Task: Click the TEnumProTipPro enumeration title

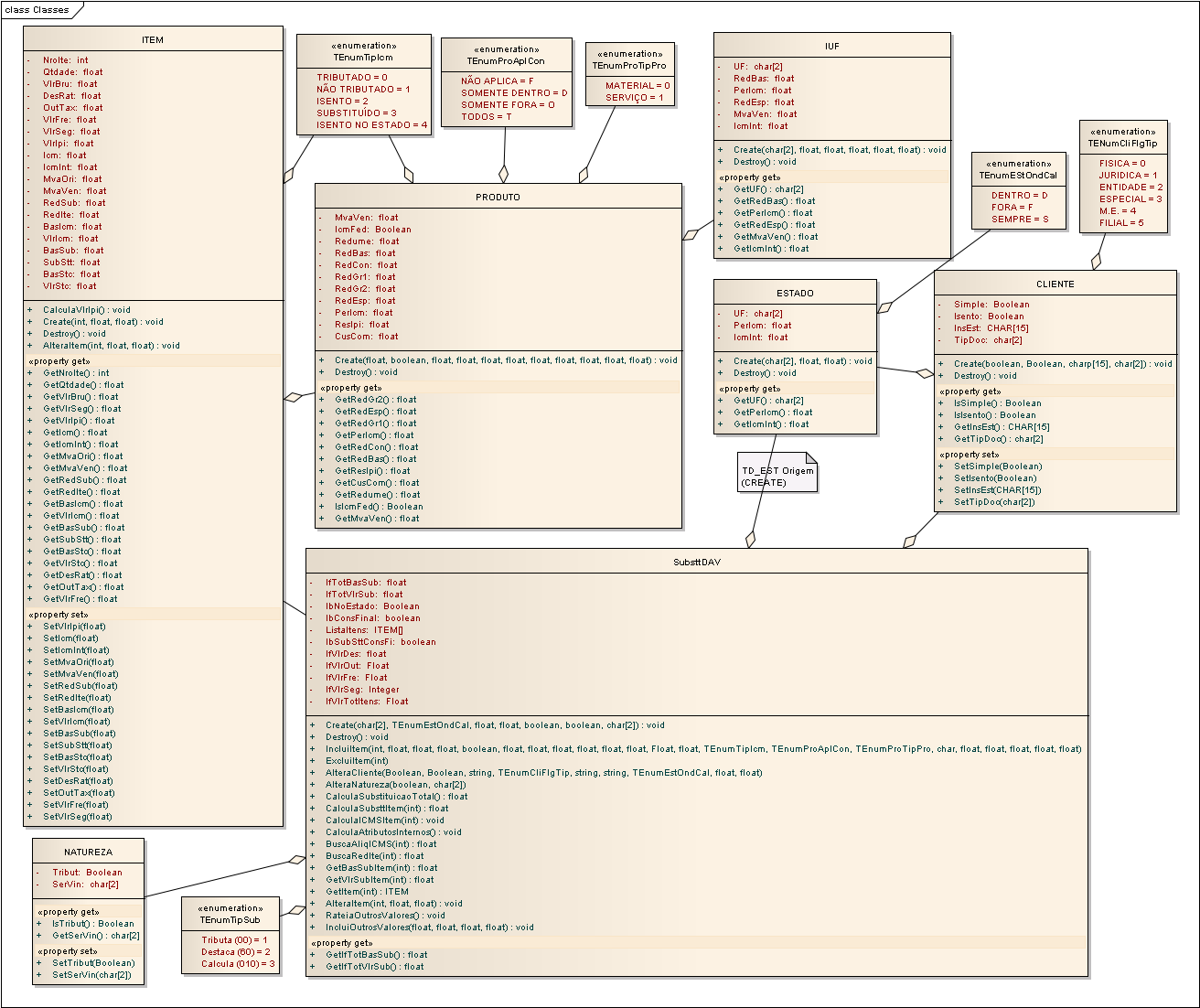Action: pos(629,66)
